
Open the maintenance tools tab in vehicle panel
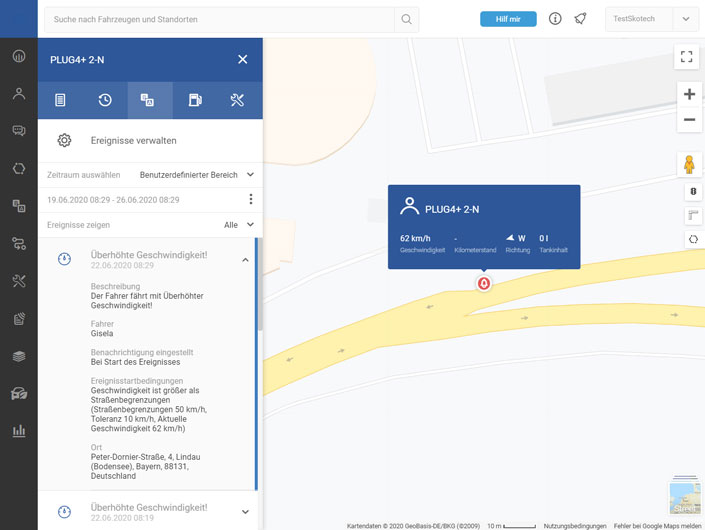pos(237,100)
